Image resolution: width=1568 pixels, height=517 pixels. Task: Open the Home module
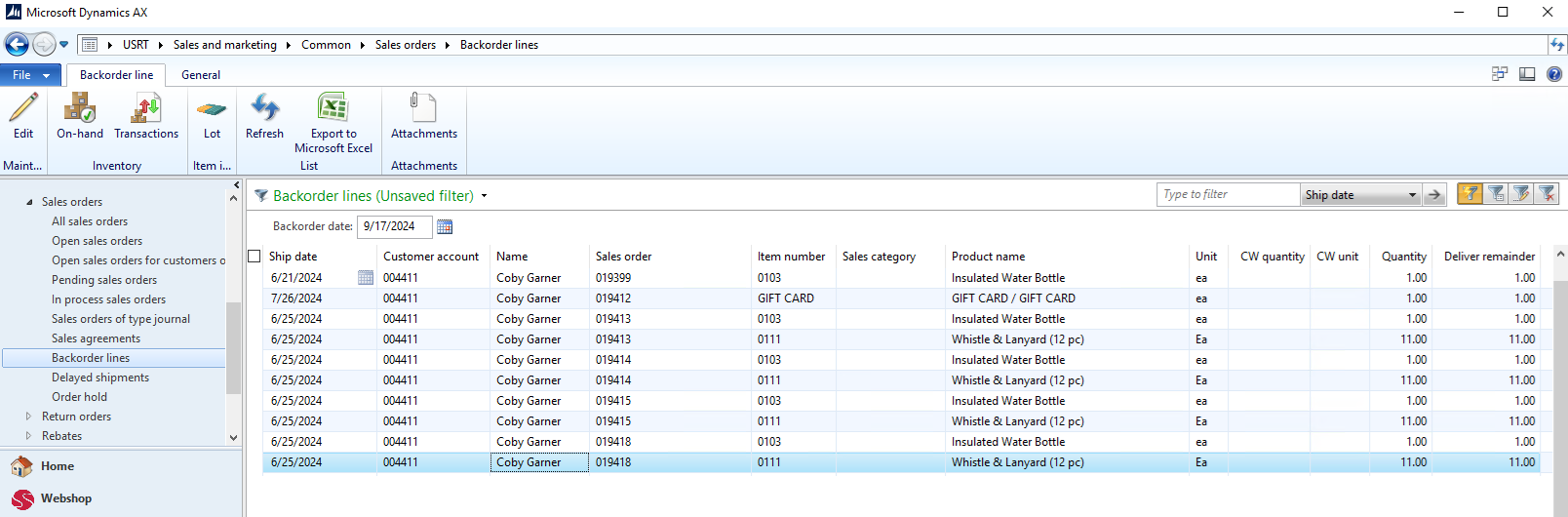(x=58, y=466)
